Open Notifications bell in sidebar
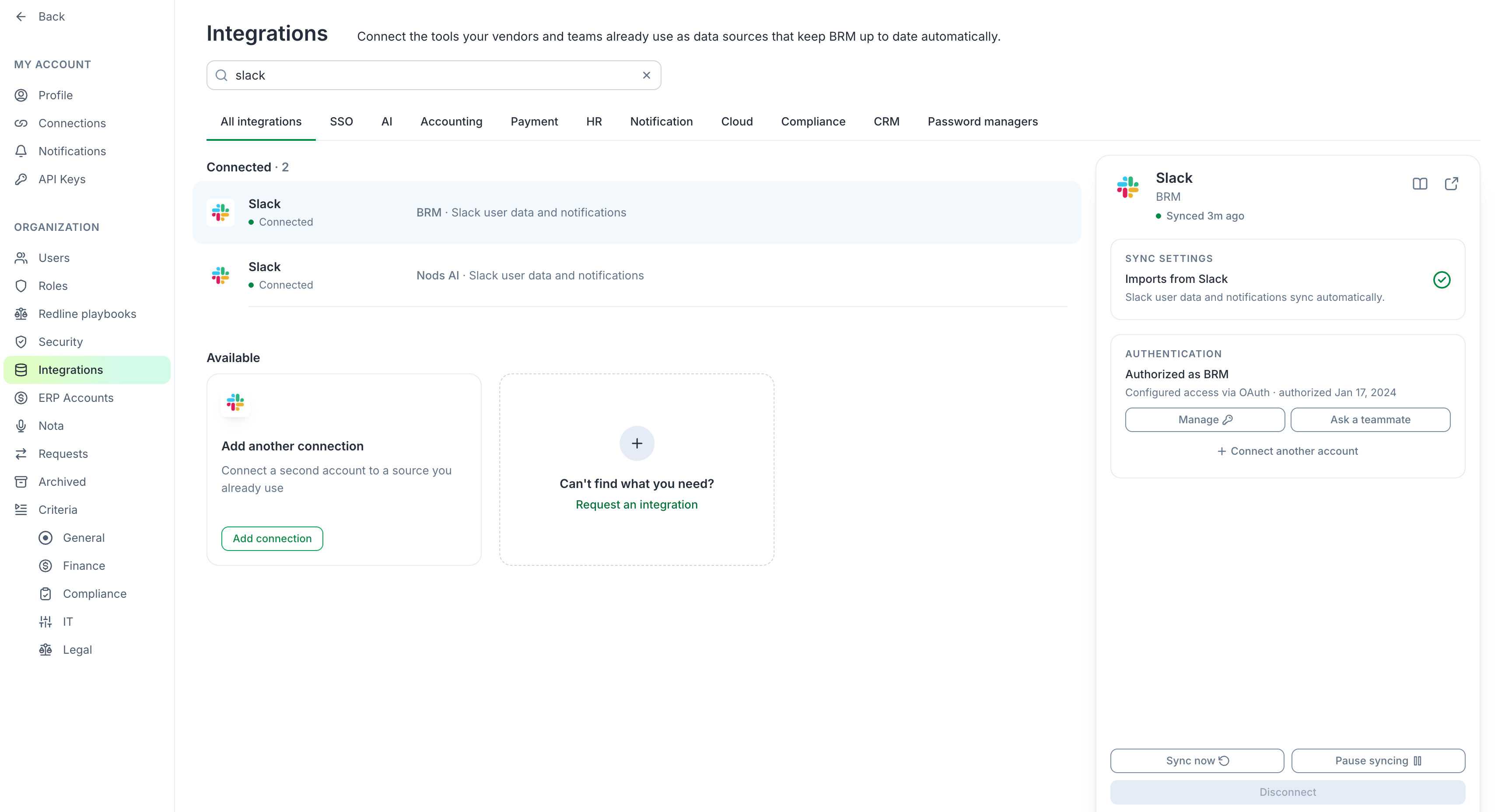The image size is (1512, 812). point(87,151)
